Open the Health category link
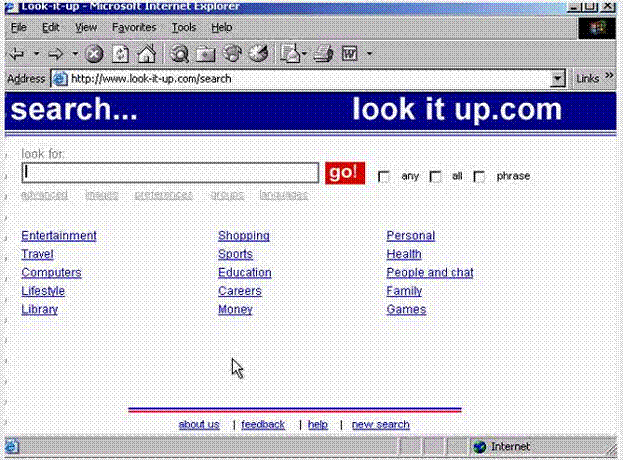The height and width of the screenshot is (460, 623). (404, 254)
